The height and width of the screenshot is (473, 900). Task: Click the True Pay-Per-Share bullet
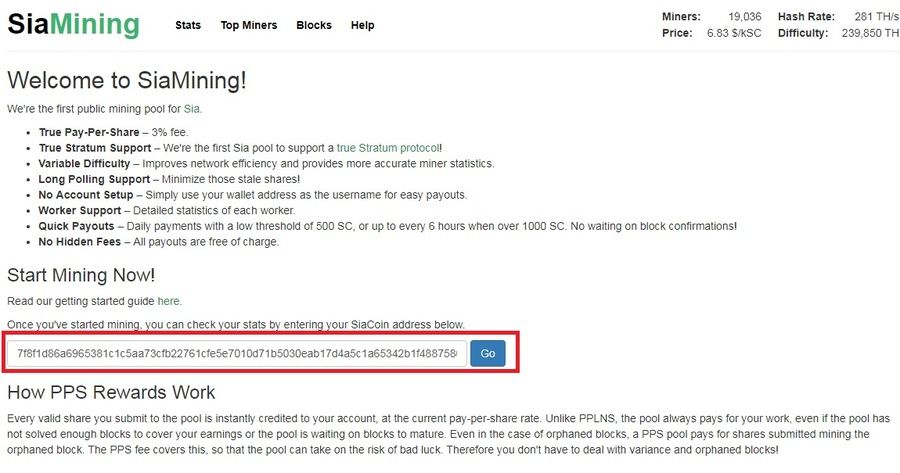pyautogui.click(x=113, y=132)
